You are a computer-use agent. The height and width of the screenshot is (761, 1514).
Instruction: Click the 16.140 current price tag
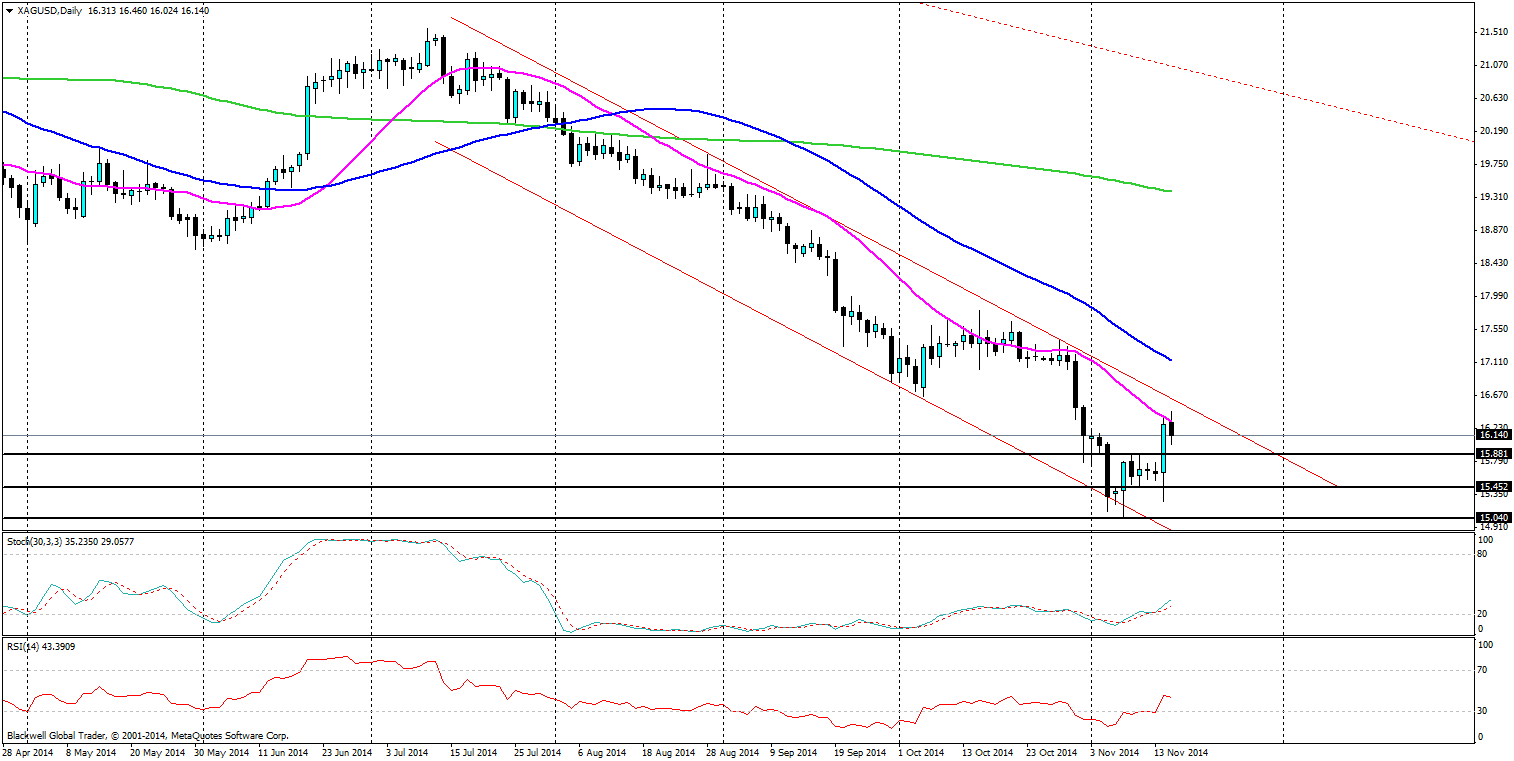pos(1493,434)
